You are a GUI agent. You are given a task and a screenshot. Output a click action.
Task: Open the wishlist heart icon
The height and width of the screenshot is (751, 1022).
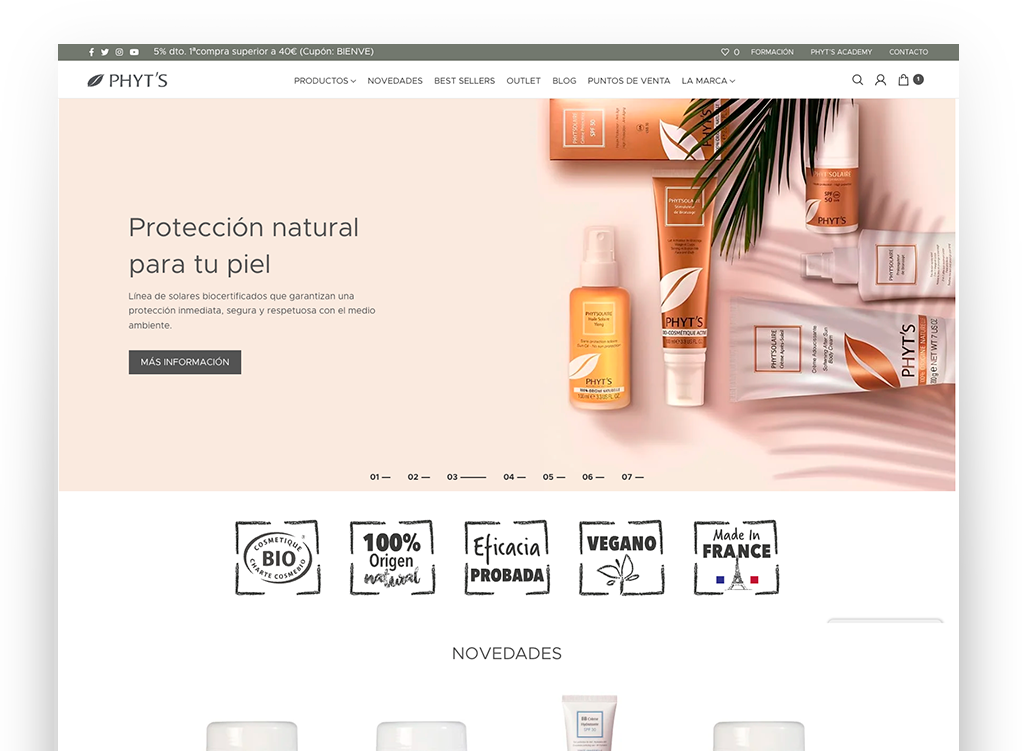pos(725,52)
